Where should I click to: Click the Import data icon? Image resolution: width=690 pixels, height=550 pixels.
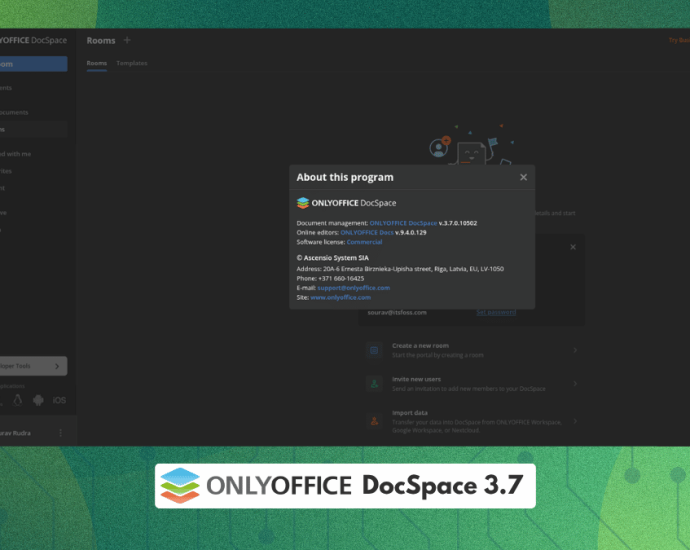coord(374,421)
